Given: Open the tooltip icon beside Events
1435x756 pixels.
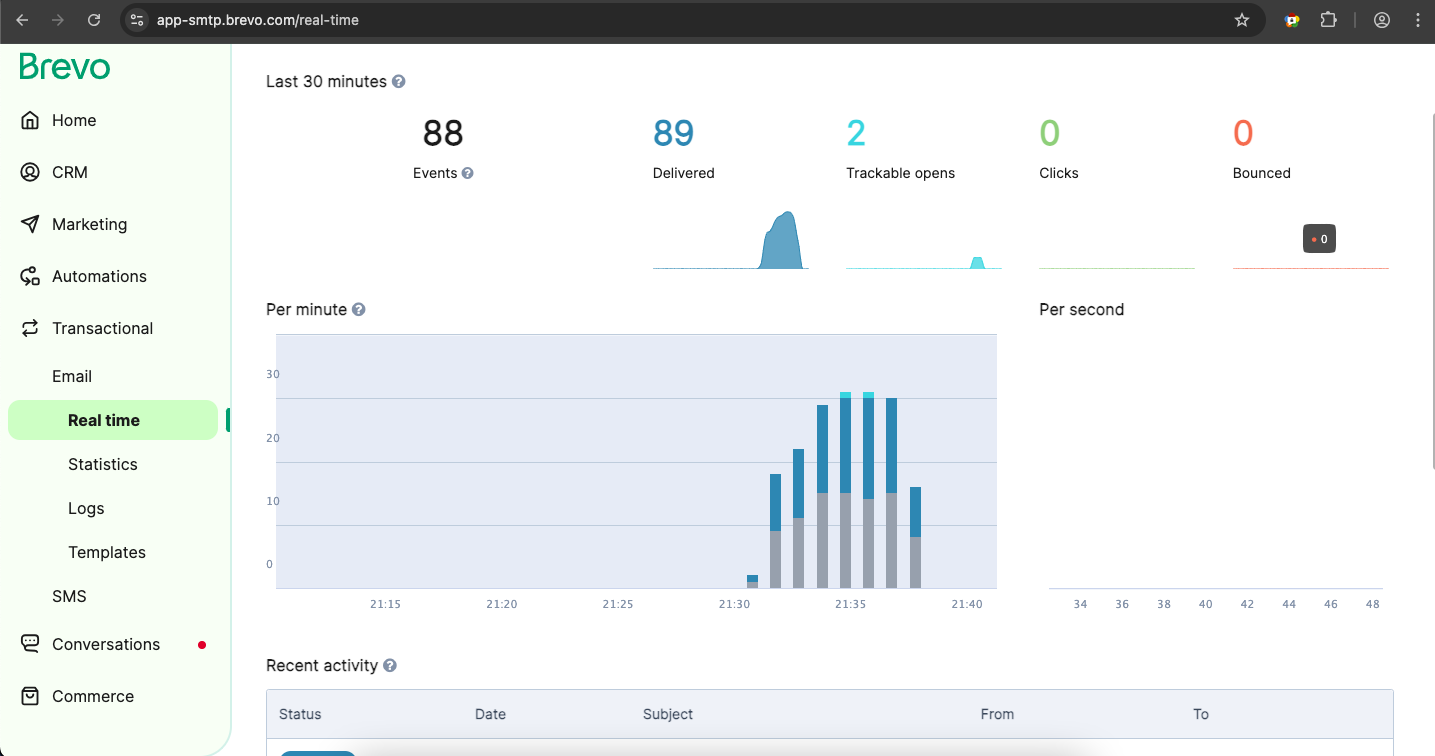Looking at the screenshot, I should 468,173.
